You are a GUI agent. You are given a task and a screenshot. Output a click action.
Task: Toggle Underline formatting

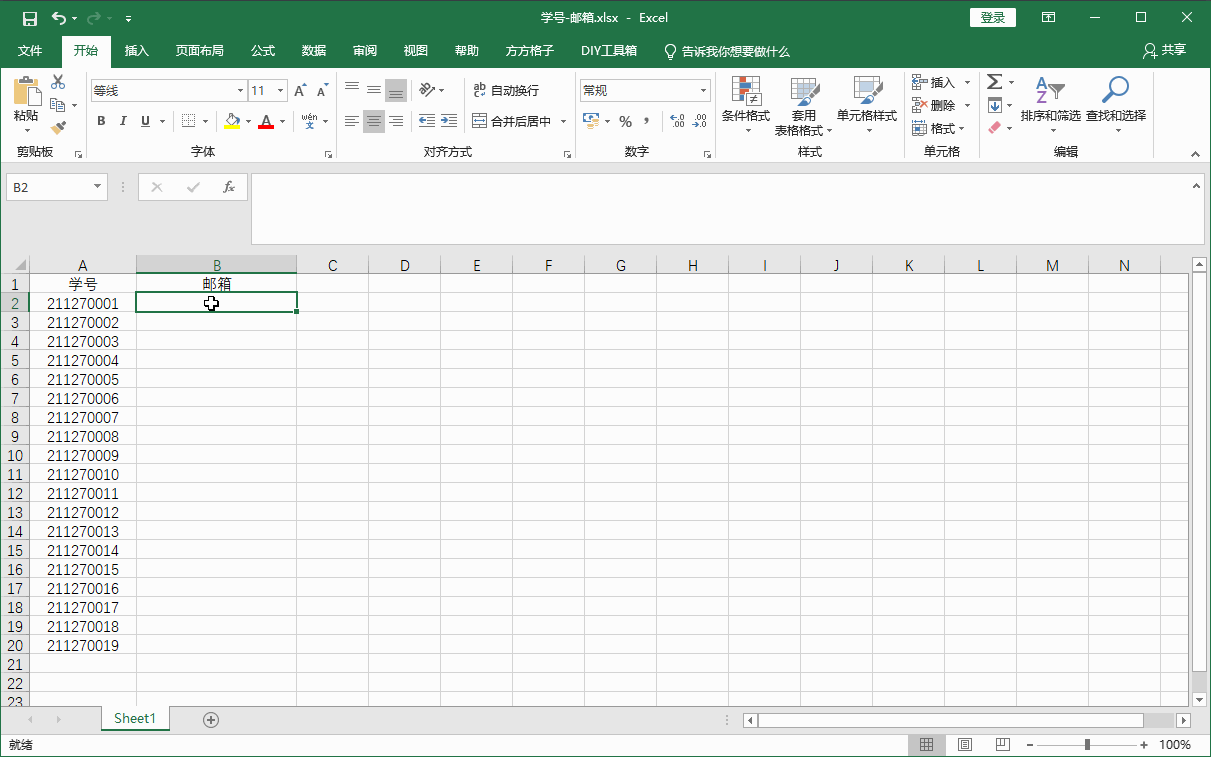coord(146,121)
